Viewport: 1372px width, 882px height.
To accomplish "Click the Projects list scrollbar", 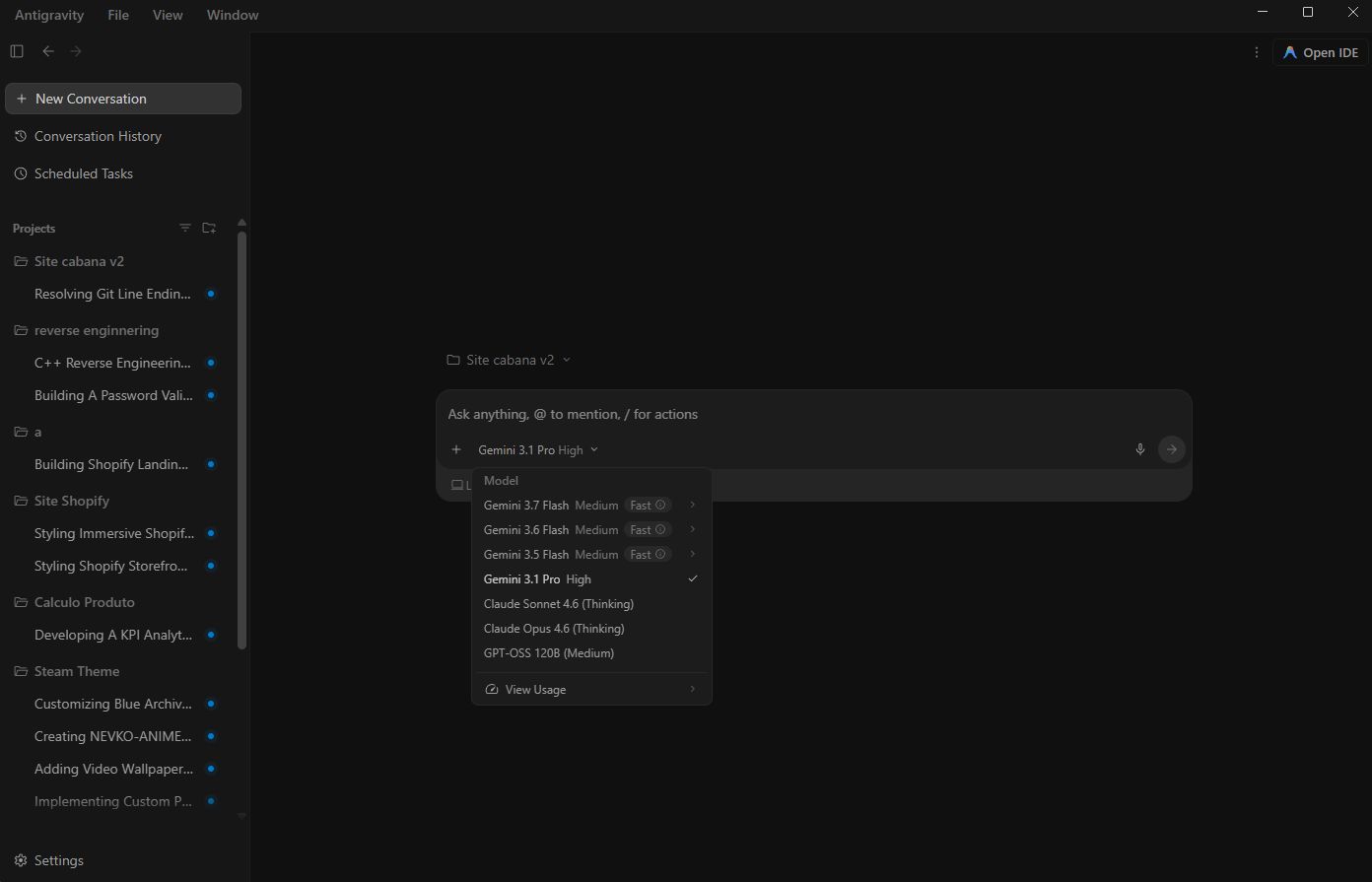I will (x=241, y=439).
